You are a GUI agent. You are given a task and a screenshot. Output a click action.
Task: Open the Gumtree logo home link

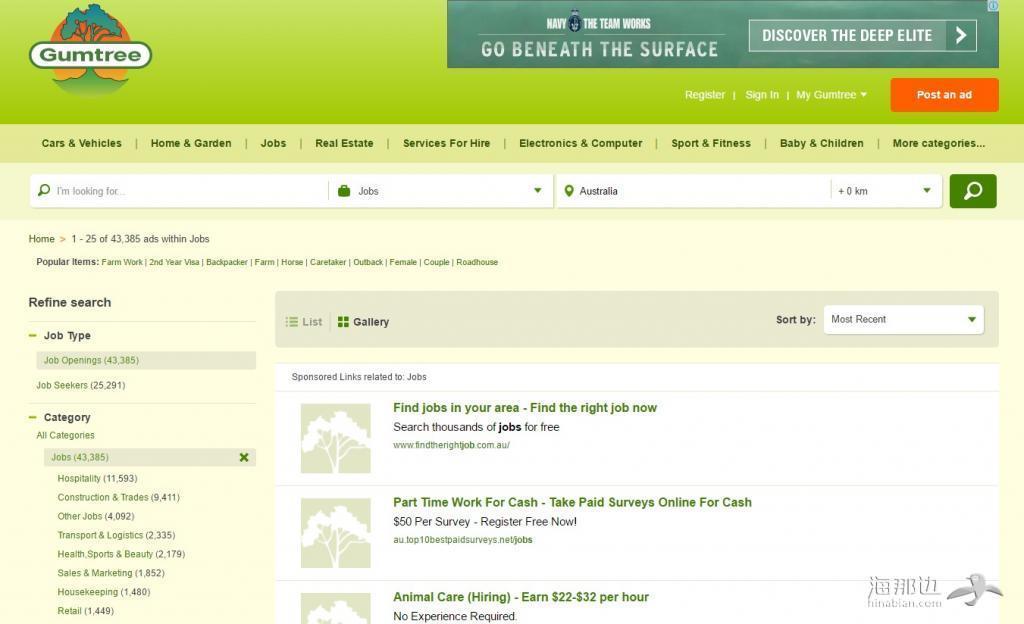90,51
